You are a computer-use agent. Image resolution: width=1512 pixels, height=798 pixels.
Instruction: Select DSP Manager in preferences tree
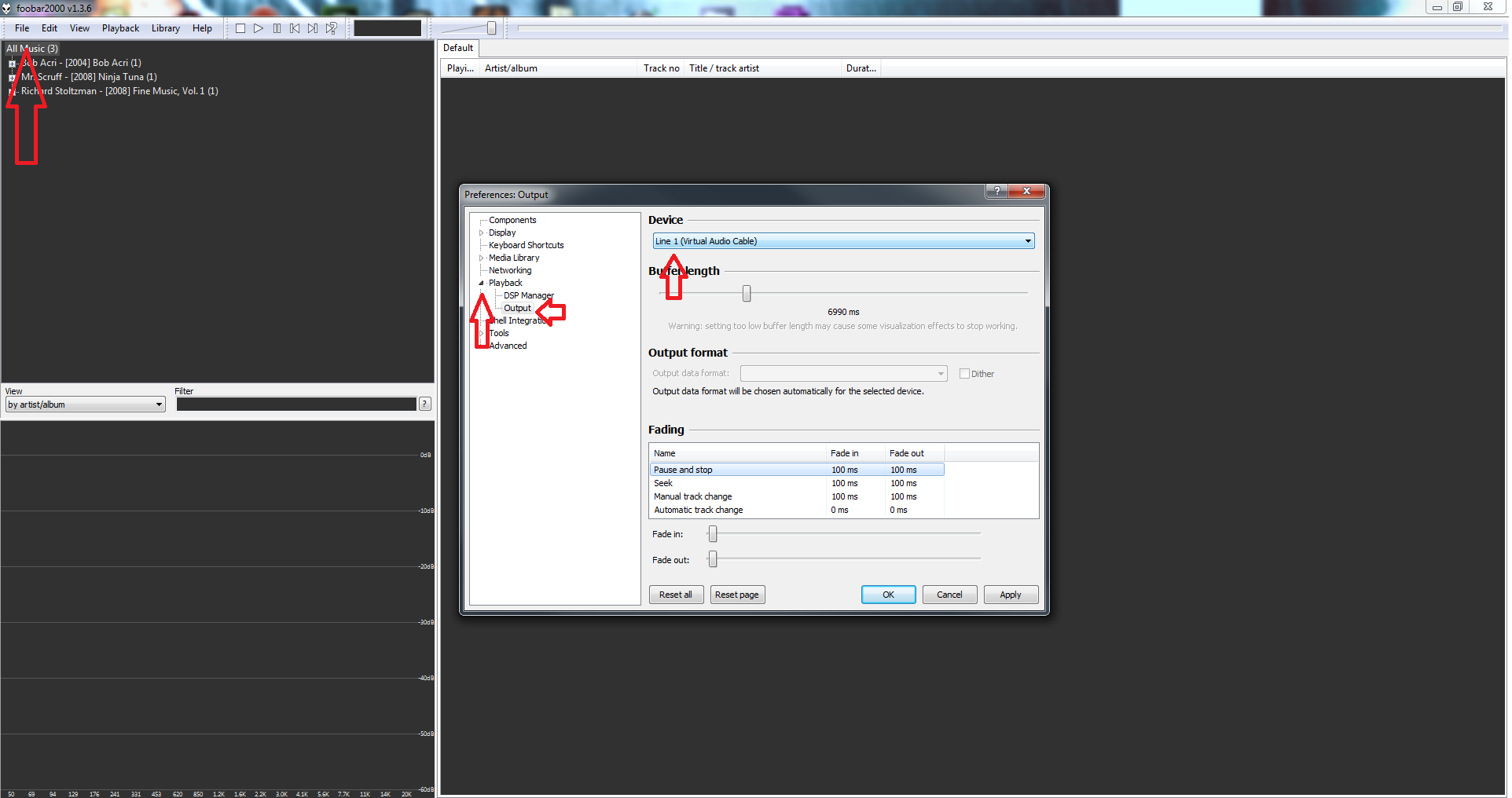point(528,295)
